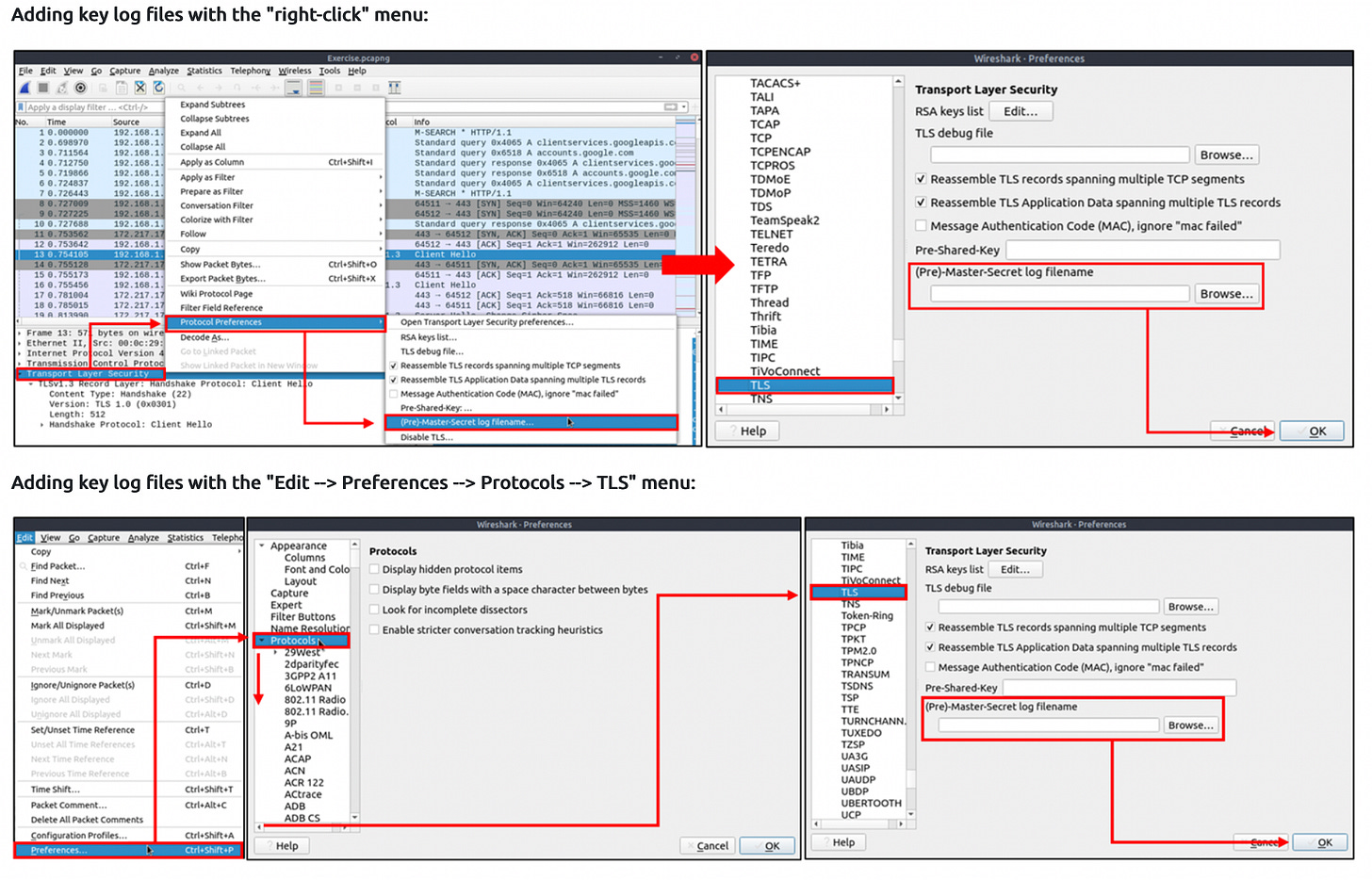The height and width of the screenshot is (880, 1372).
Task: Click the shark fin start capture icon
Action: [x=24, y=88]
